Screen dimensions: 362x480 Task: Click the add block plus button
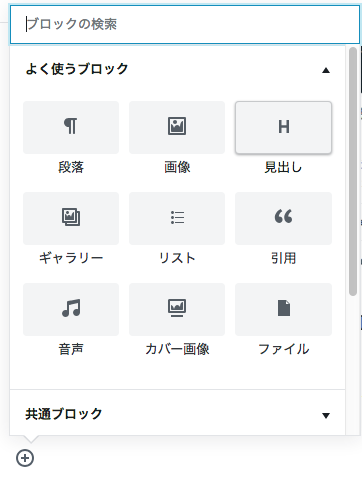25,458
